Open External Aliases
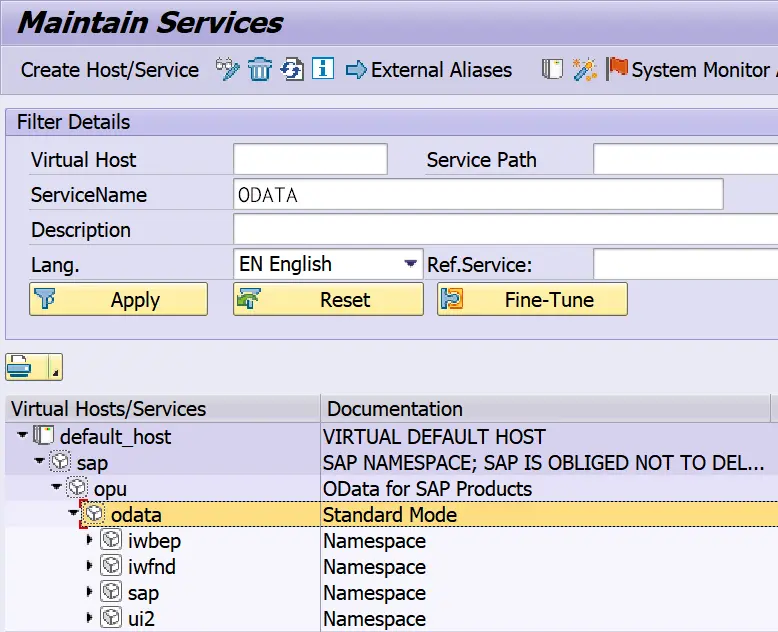This screenshot has width=778, height=632. pyautogui.click(x=429, y=70)
